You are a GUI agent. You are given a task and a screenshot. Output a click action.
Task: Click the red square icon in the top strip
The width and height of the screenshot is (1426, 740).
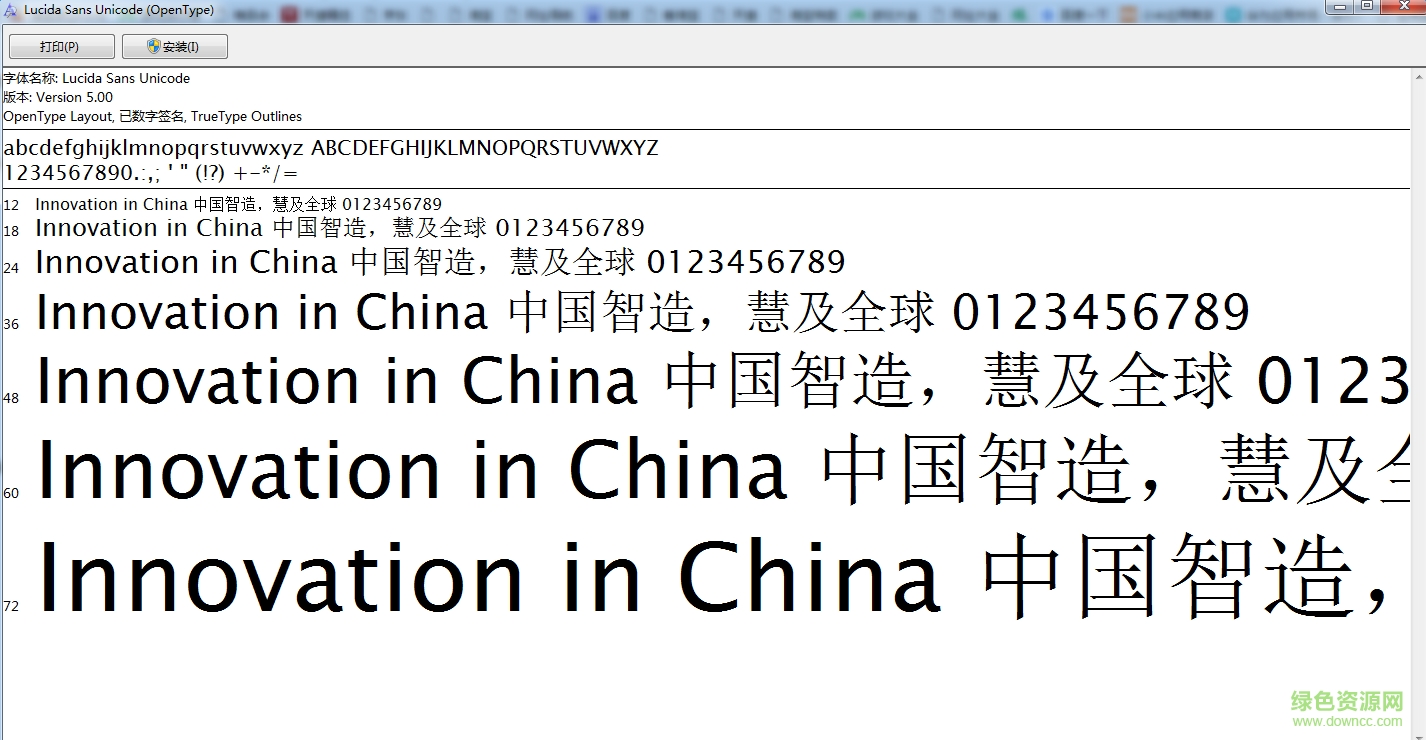(x=289, y=12)
